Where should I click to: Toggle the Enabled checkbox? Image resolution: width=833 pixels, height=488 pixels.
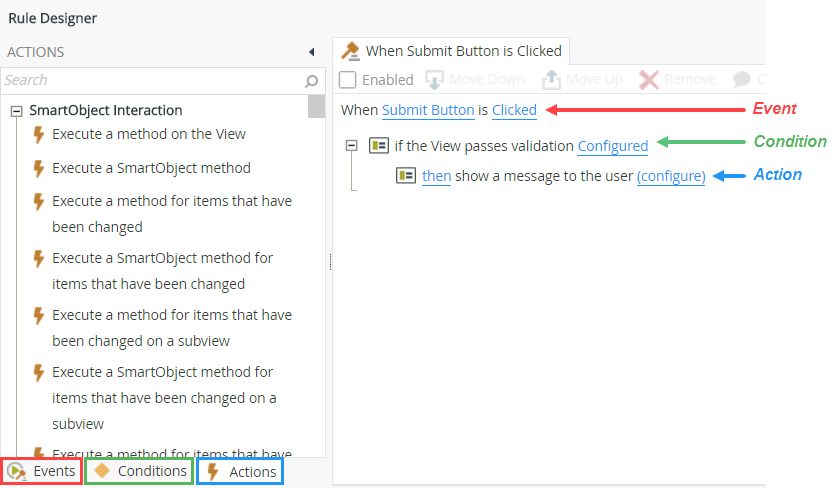(347, 80)
